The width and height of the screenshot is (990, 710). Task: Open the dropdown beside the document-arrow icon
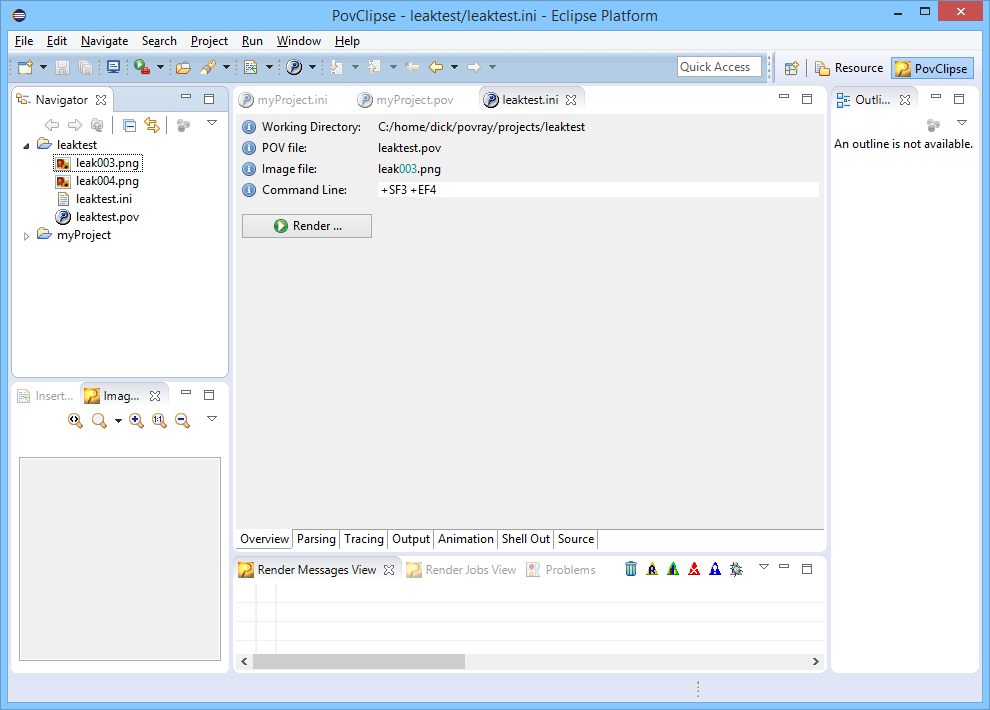[x=269, y=67]
